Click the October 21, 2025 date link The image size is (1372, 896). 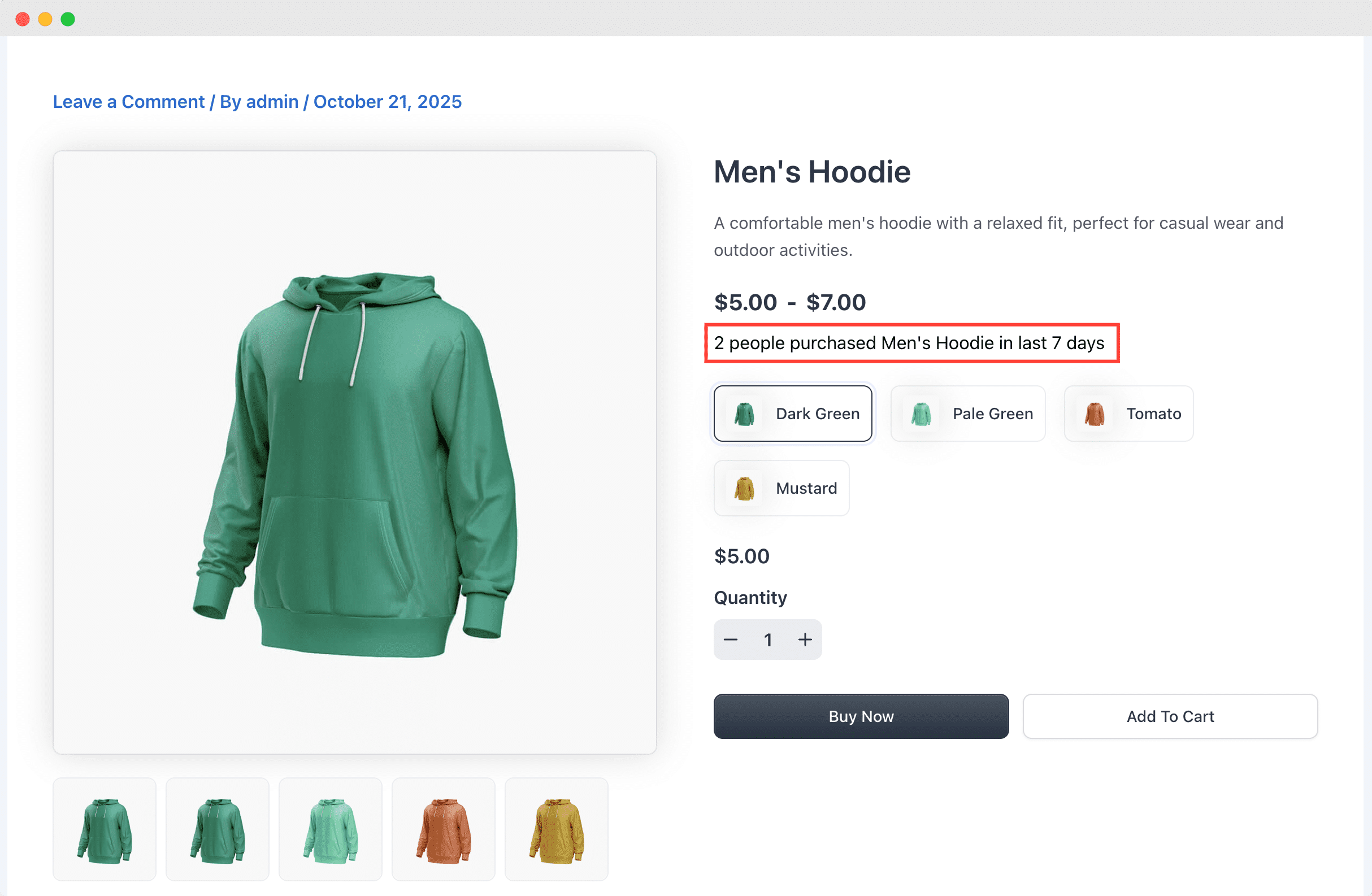(388, 102)
